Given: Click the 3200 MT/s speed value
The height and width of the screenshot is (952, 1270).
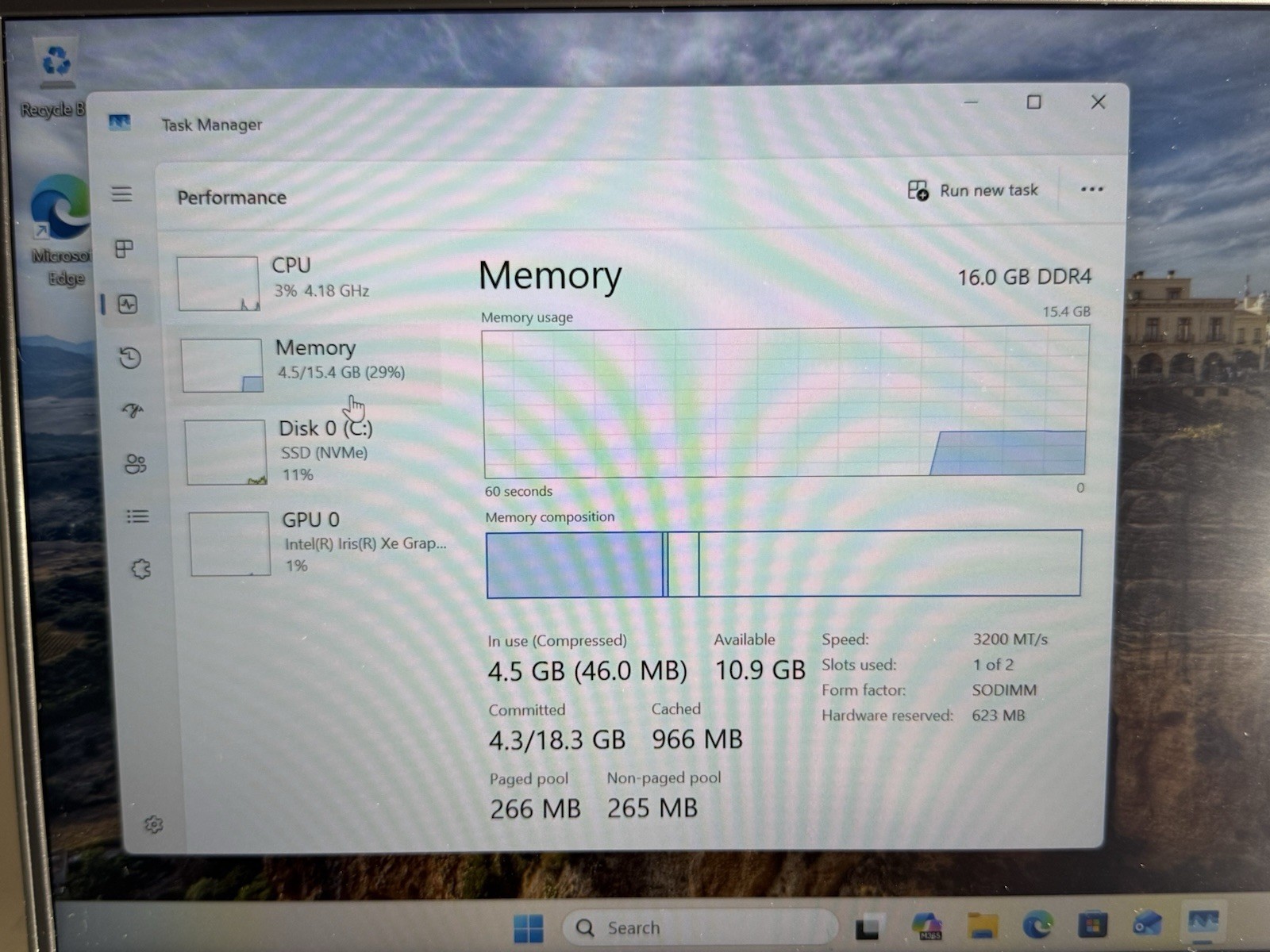Looking at the screenshot, I should pyautogui.click(x=1010, y=639).
